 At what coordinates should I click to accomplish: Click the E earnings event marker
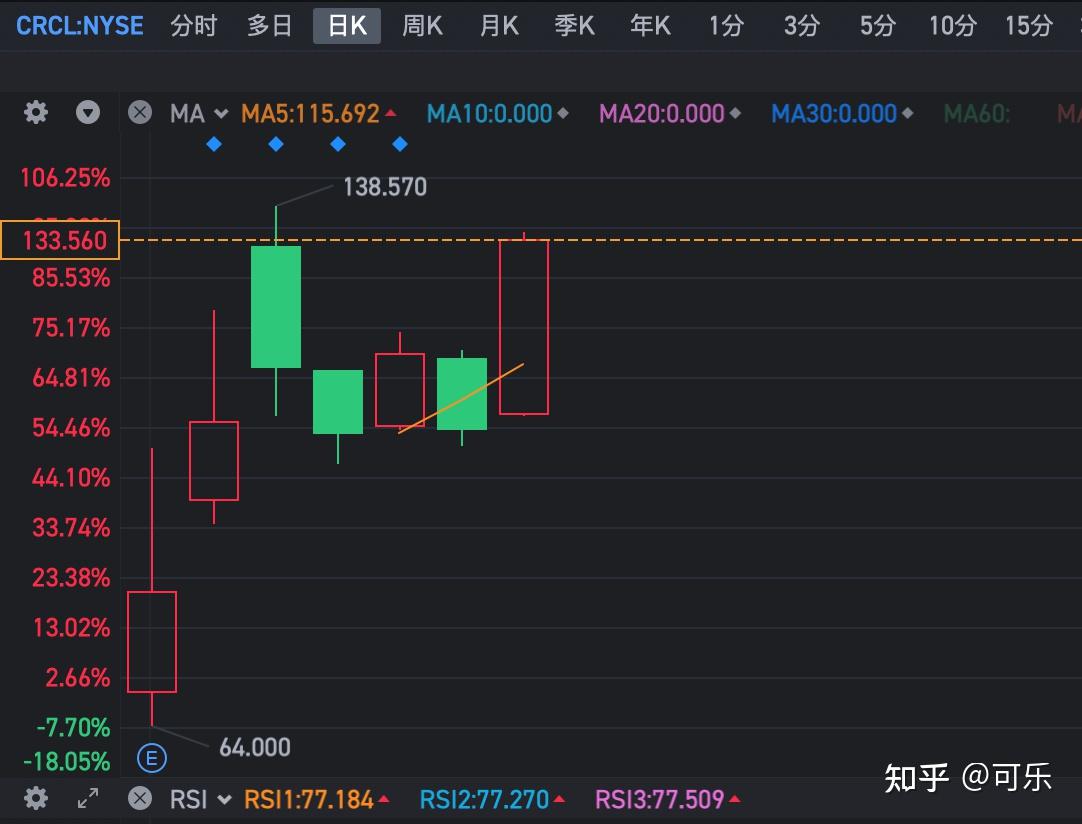click(x=152, y=758)
